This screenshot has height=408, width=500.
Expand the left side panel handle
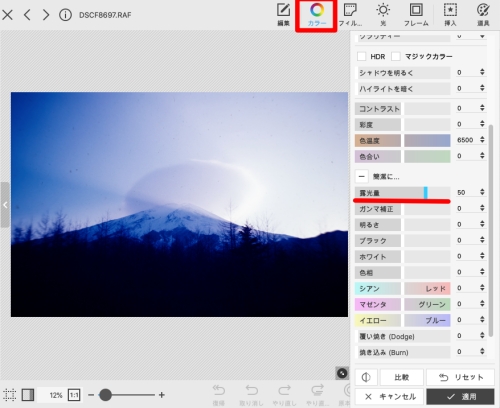[x=5, y=205]
